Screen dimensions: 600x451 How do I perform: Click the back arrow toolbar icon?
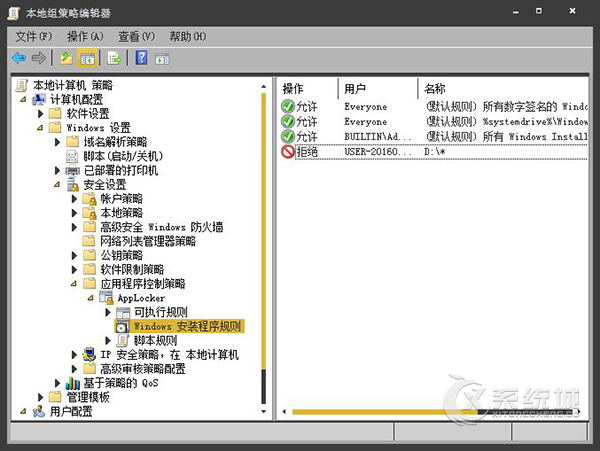(x=19, y=58)
